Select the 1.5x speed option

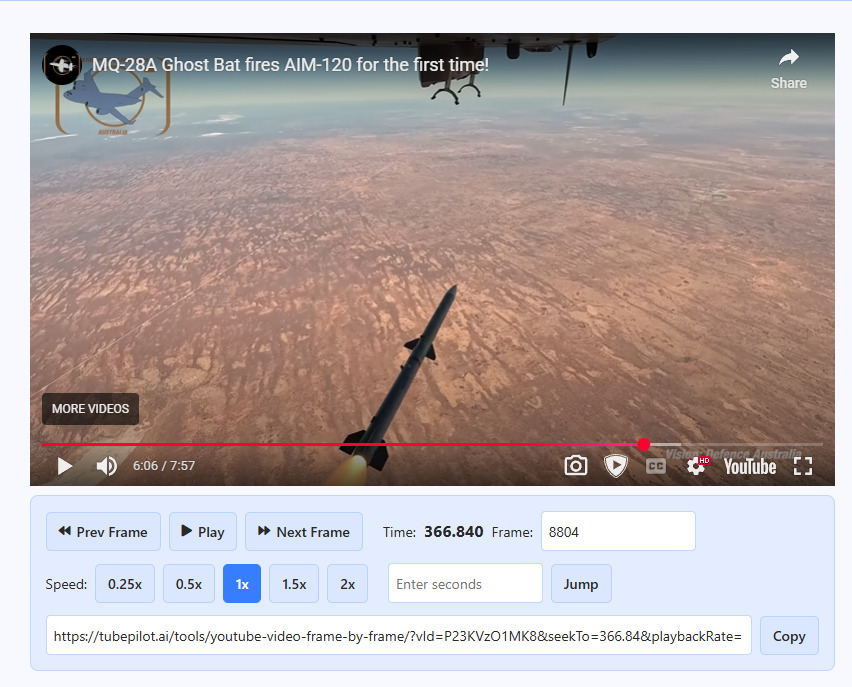294,584
